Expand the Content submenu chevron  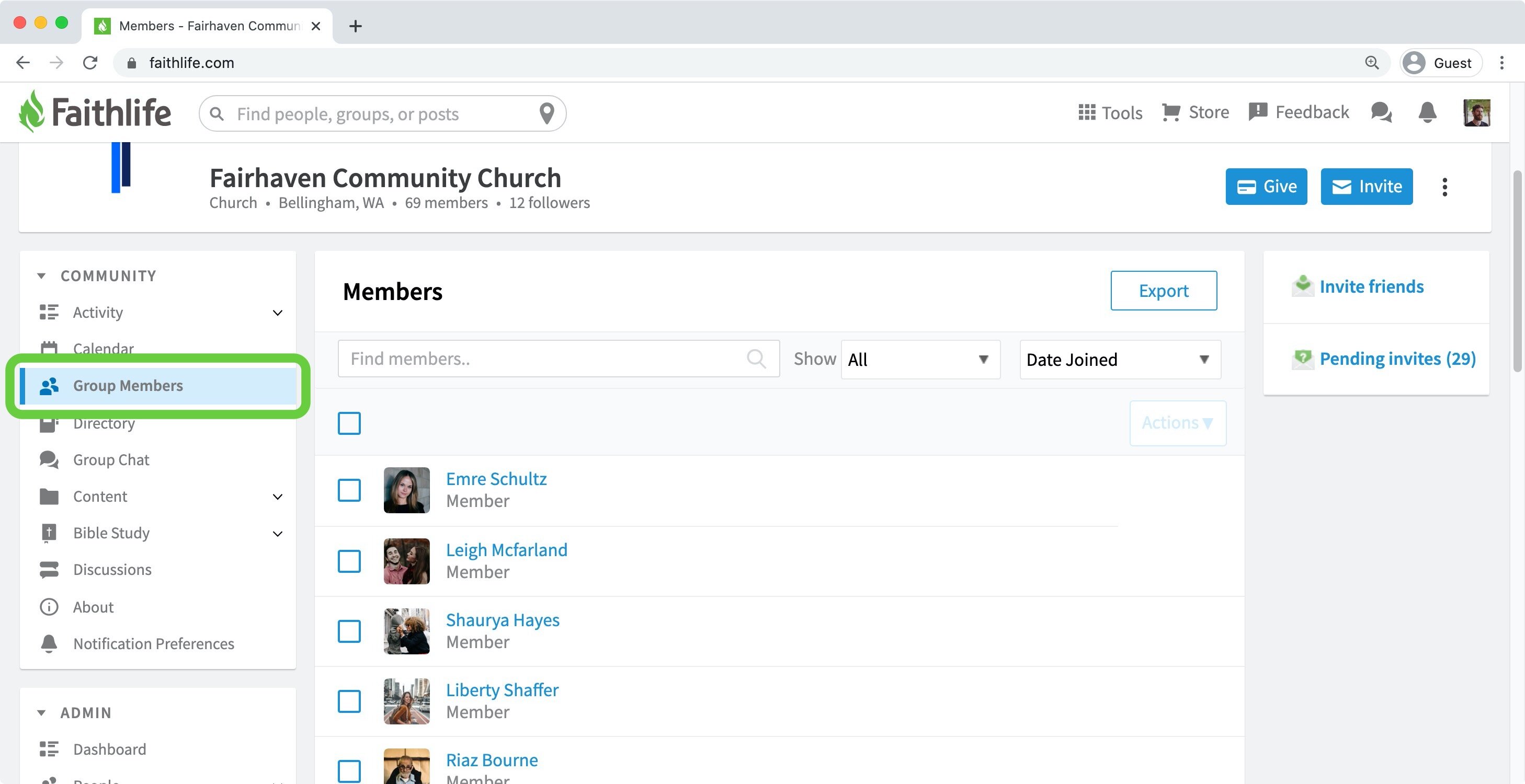[x=277, y=497]
